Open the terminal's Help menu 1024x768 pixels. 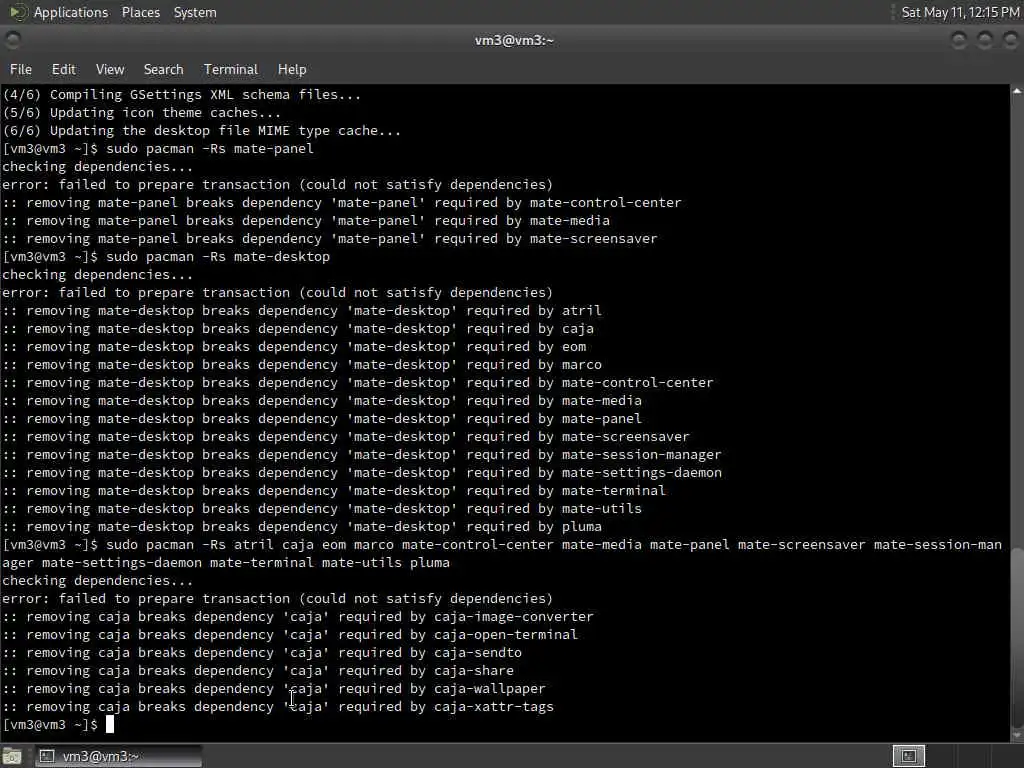(x=292, y=69)
